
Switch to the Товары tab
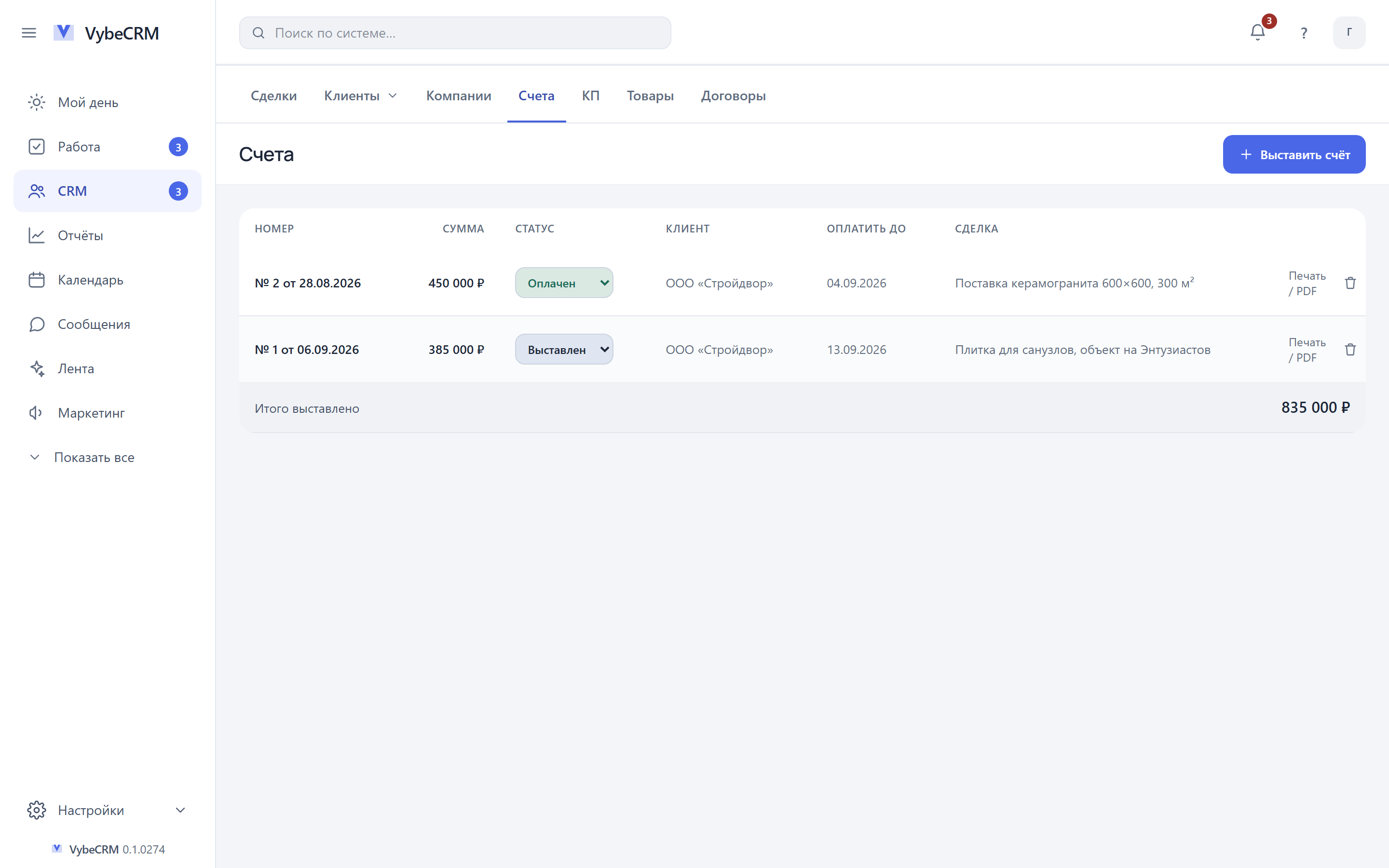click(x=650, y=95)
